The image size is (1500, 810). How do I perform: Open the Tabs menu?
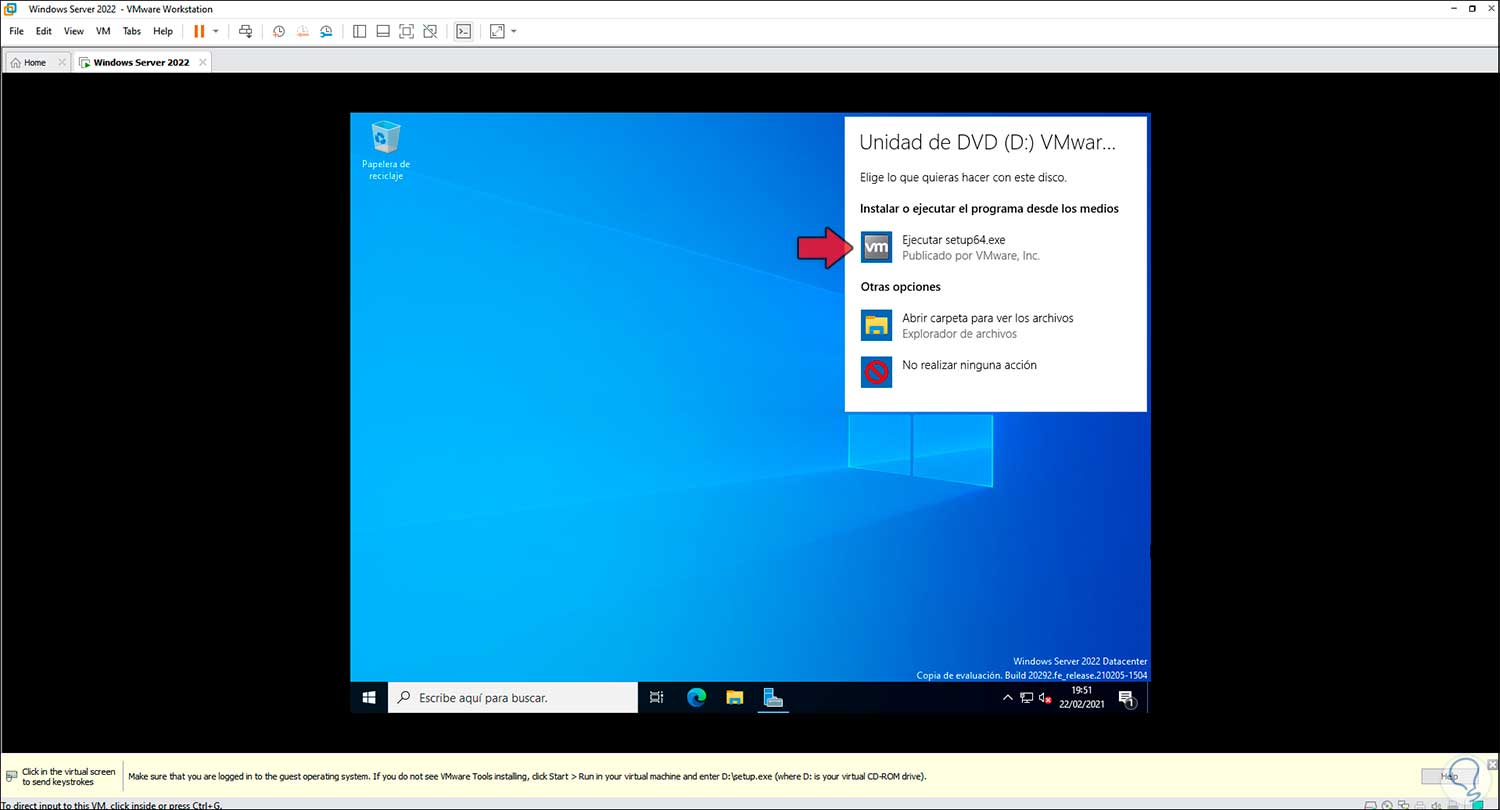132,31
